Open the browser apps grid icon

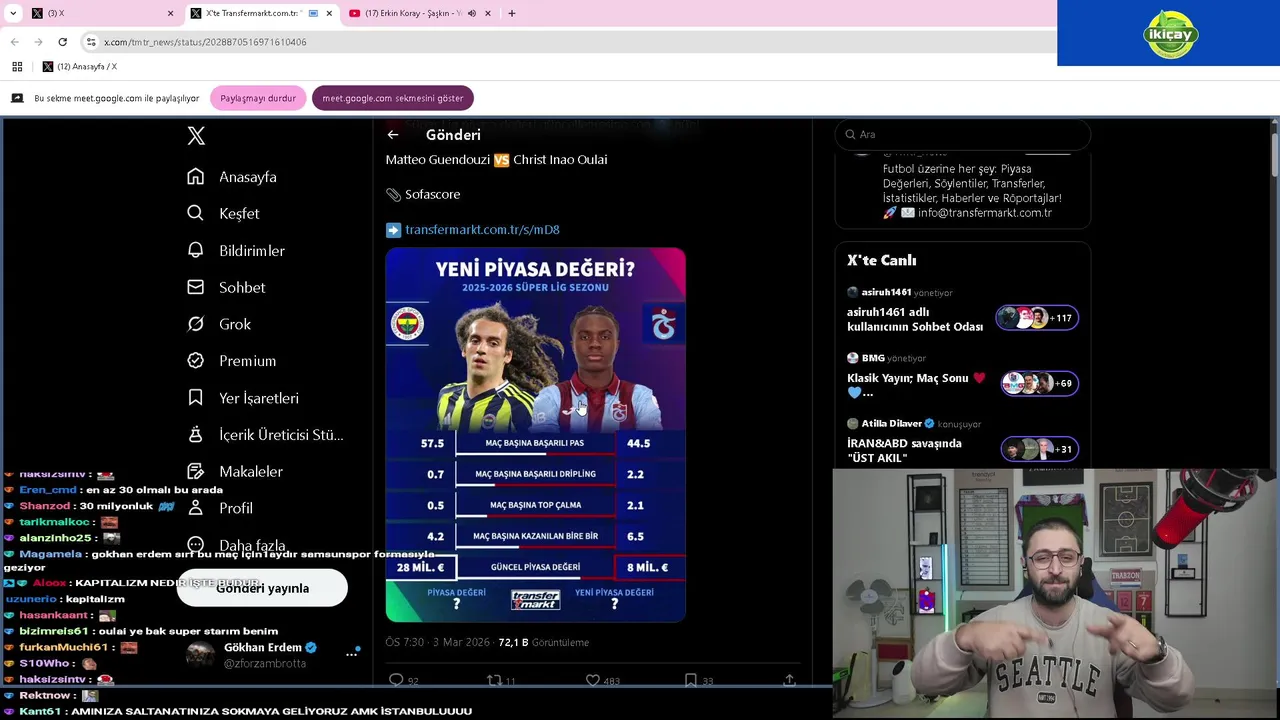pyautogui.click(x=17, y=66)
